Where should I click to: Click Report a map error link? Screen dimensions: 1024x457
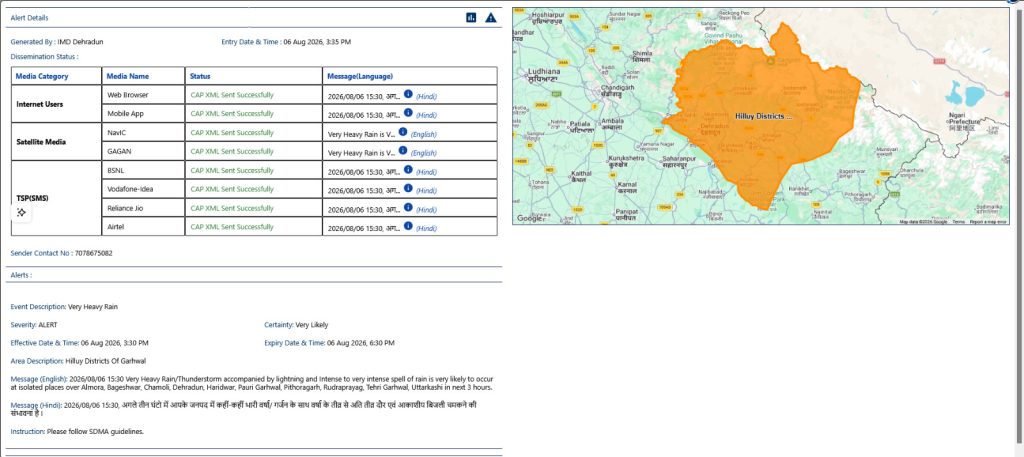coord(988,222)
